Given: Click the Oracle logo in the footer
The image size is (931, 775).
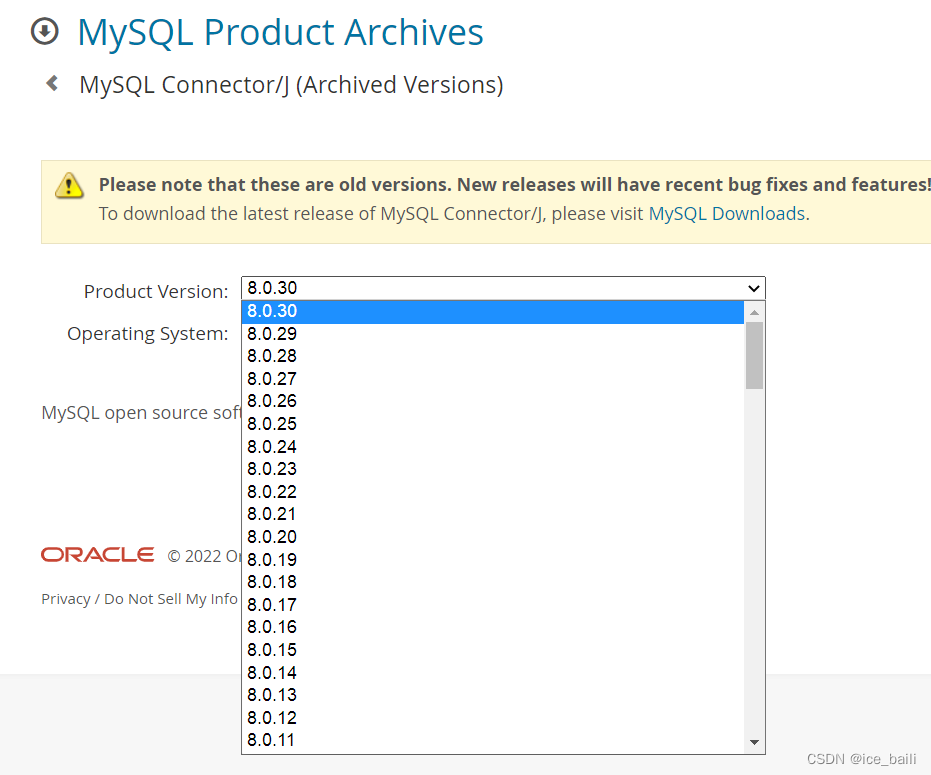Looking at the screenshot, I should click(97, 555).
